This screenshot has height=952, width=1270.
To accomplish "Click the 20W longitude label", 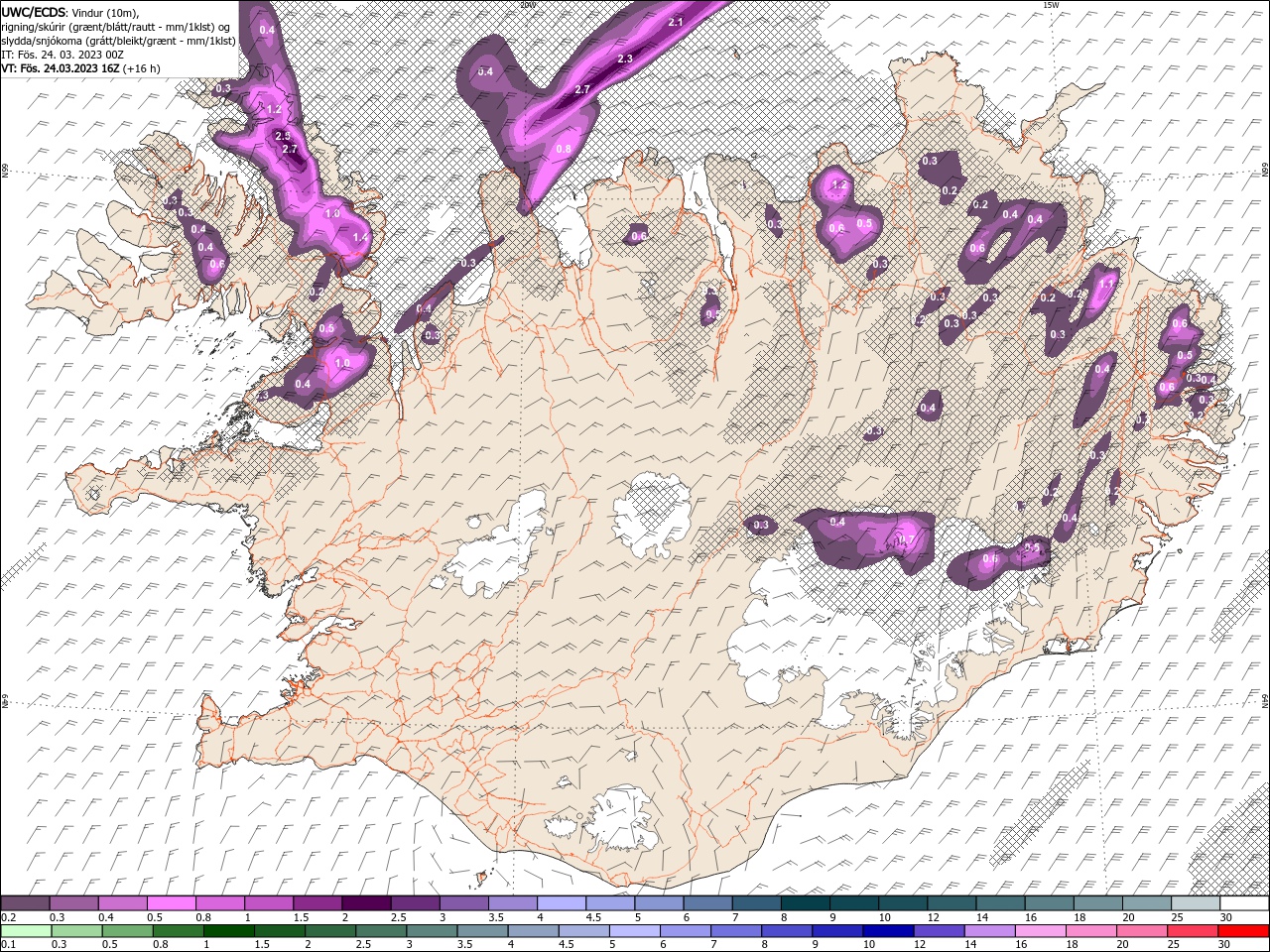I will coord(528,5).
